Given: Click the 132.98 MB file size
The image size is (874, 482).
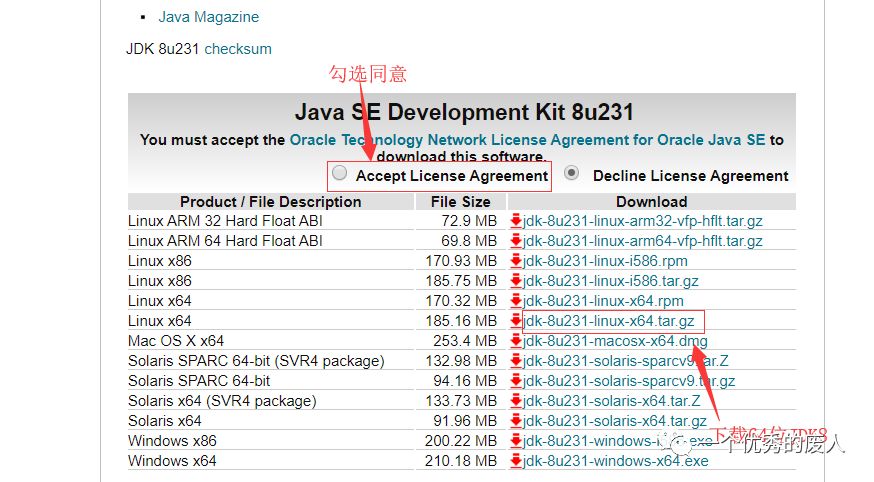Looking at the screenshot, I should (461, 361).
